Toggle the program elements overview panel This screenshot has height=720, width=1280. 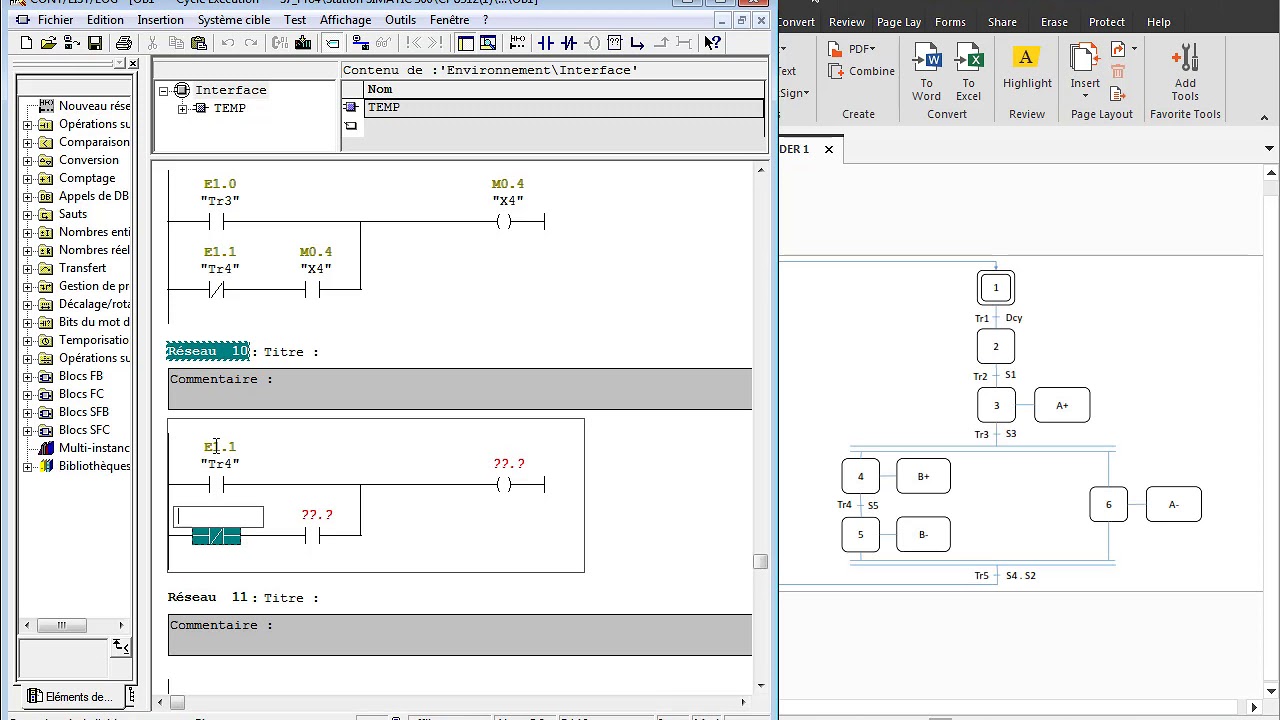(x=465, y=43)
